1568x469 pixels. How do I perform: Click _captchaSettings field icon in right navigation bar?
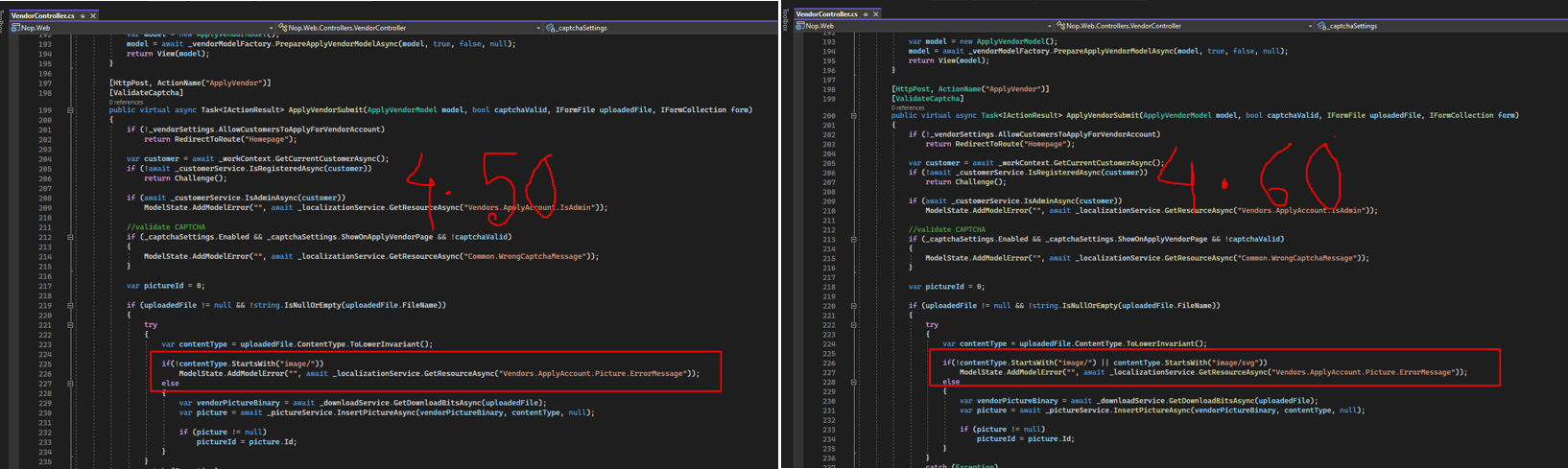click(x=1321, y=26)
